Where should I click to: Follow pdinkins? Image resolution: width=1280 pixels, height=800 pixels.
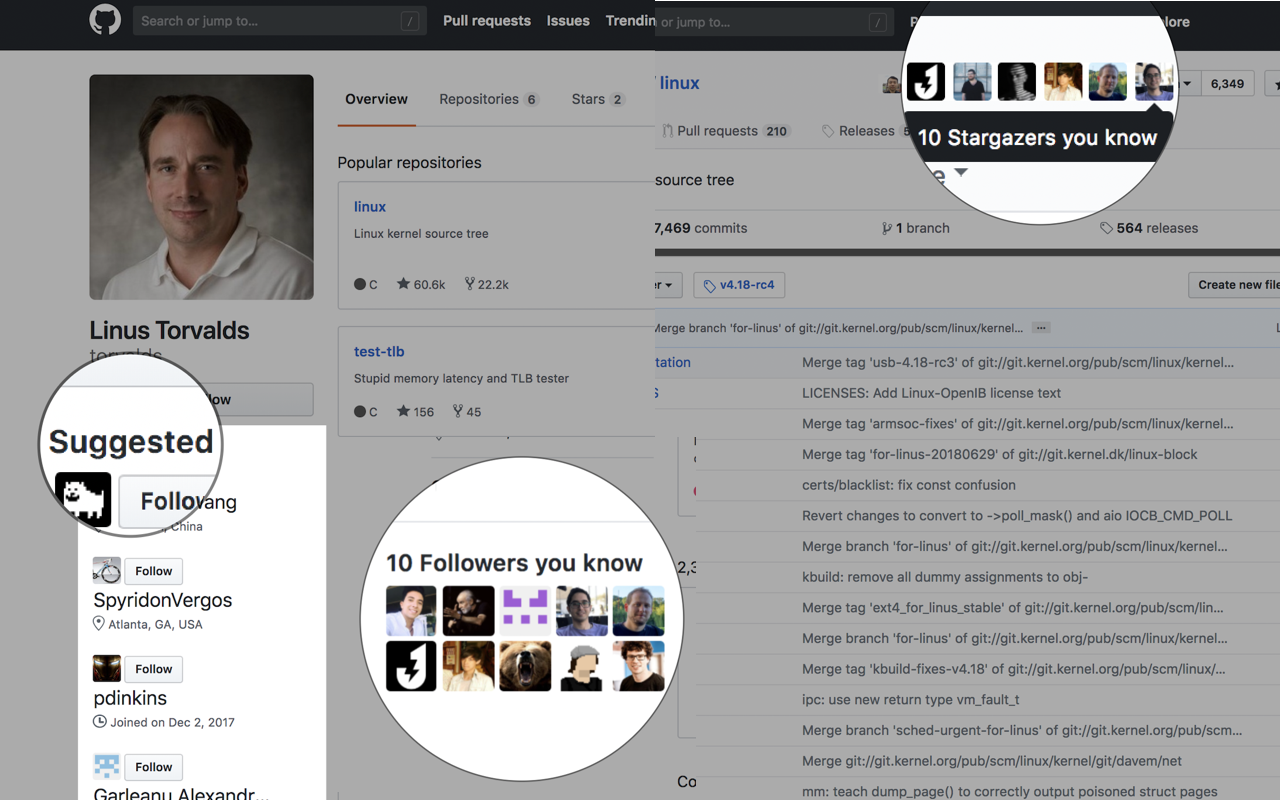[x=154, y=669]
